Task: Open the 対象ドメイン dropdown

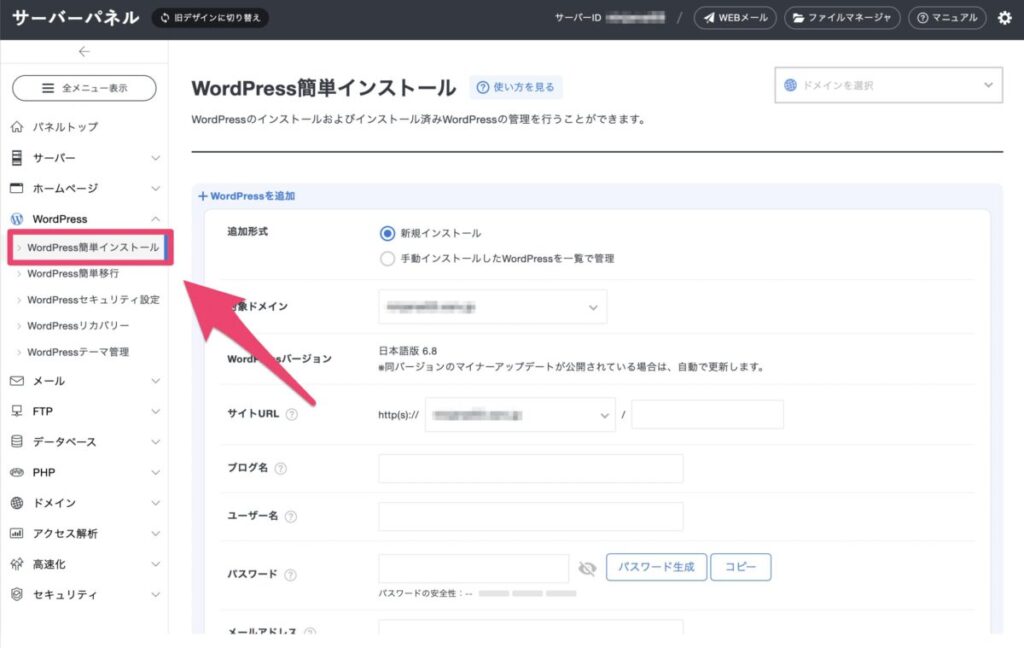Action: click(x=492, y=307)
